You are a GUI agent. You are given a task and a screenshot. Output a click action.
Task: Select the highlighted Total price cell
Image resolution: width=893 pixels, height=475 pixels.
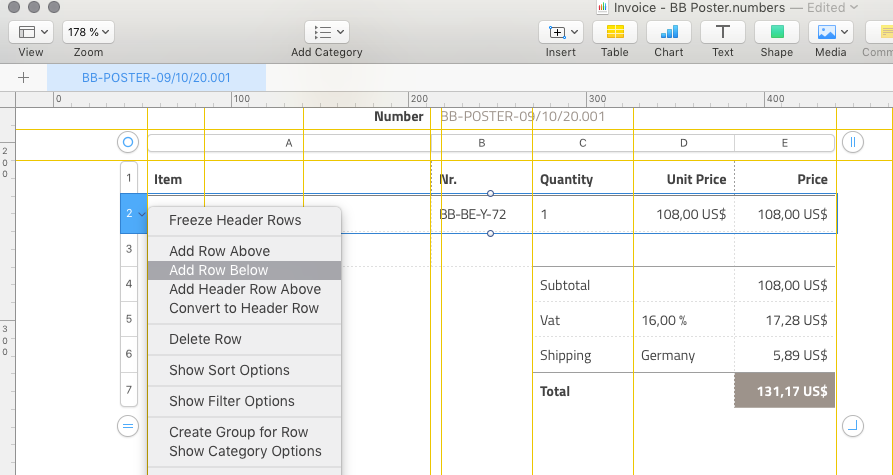[784, 391]
